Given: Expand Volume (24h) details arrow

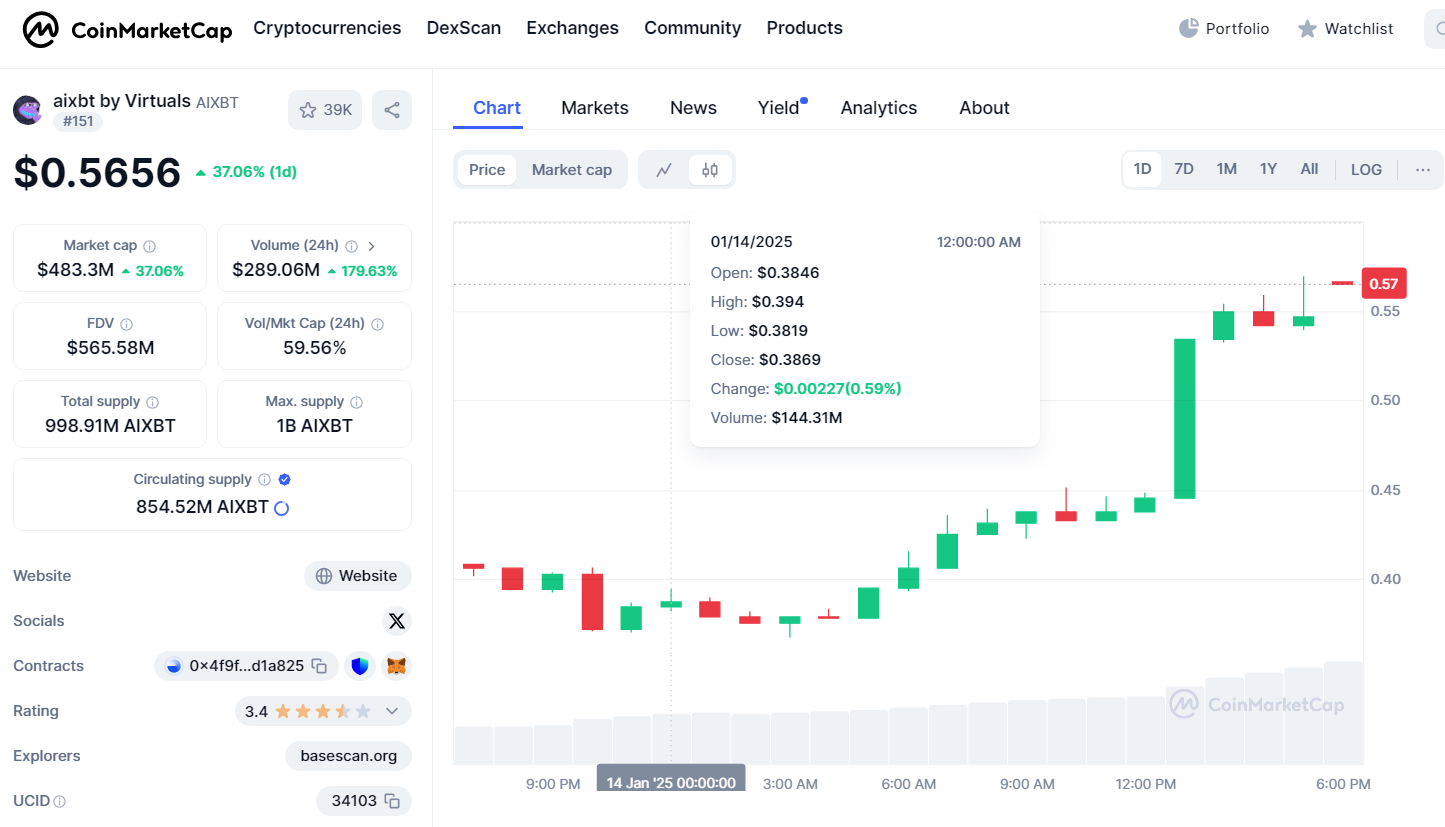Looking at the screenshot, I should [372, 246].
